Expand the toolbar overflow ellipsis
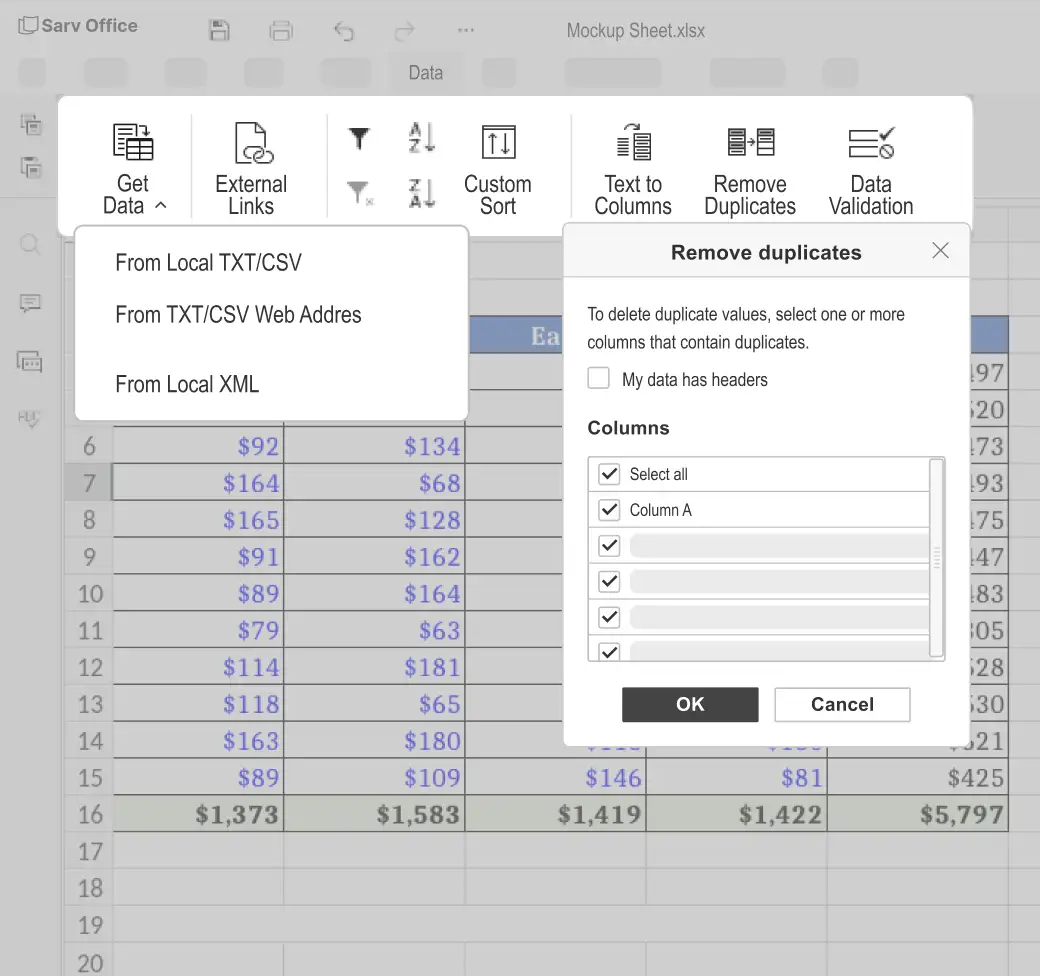The width and height of the screenshot is (1040, 976). click(x=465, y=31)
